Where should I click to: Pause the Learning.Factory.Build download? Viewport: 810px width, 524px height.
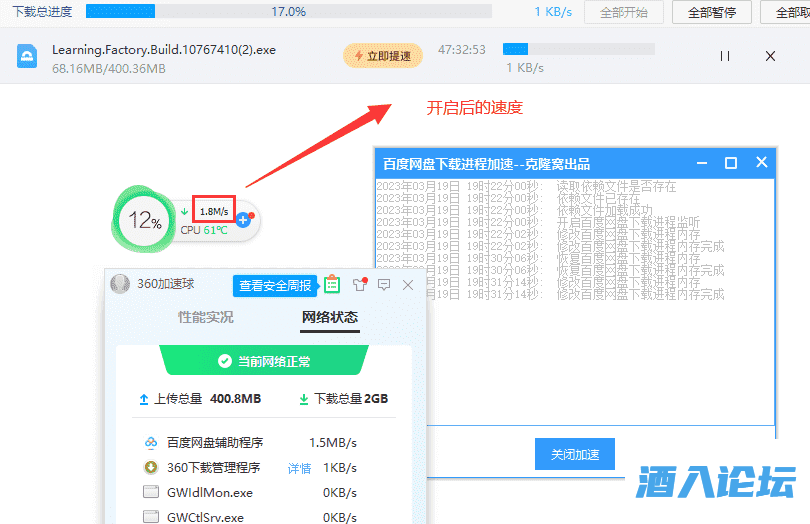725,56
